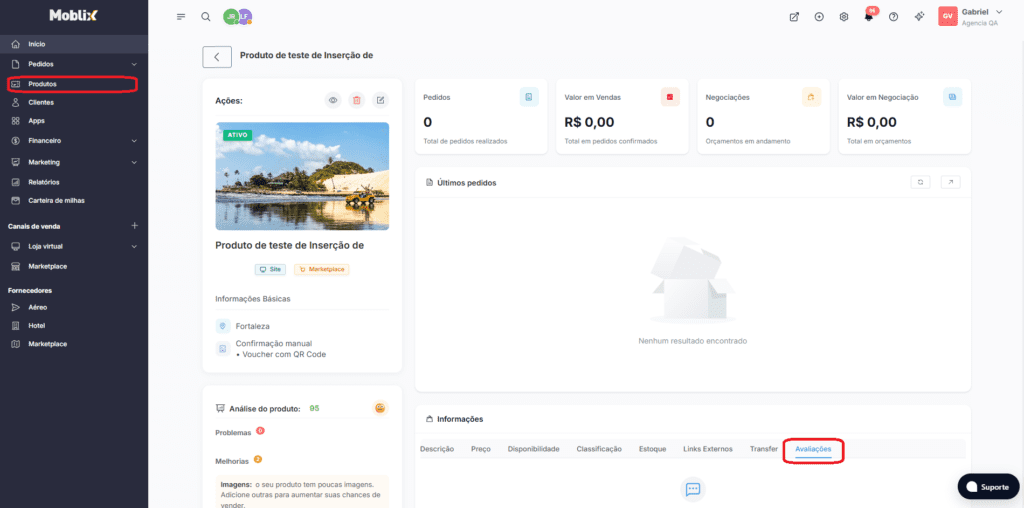Refresh the Últimos pedidos list

(921, 182)
